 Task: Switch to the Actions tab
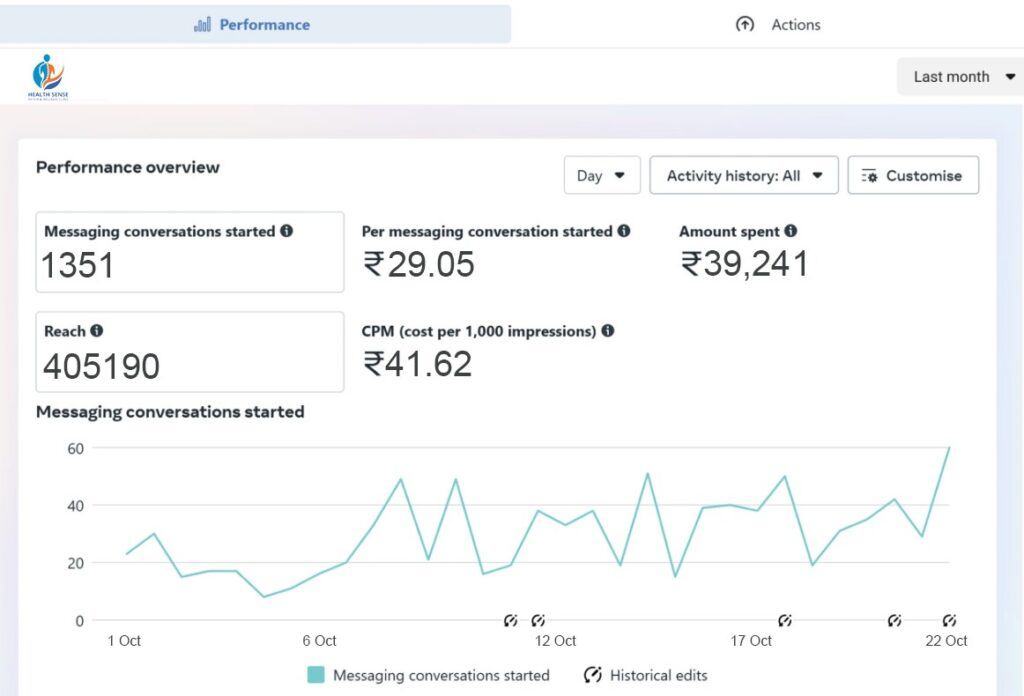(x=778, y=25)
